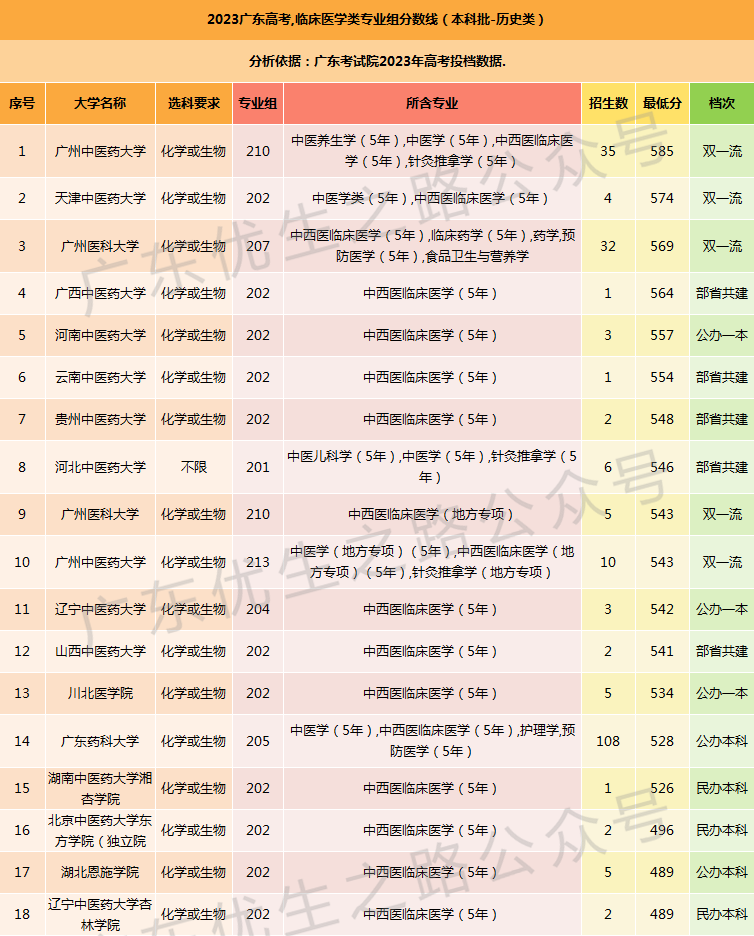
Task: Select the '最低分' column header
Action: coord(662,103)
